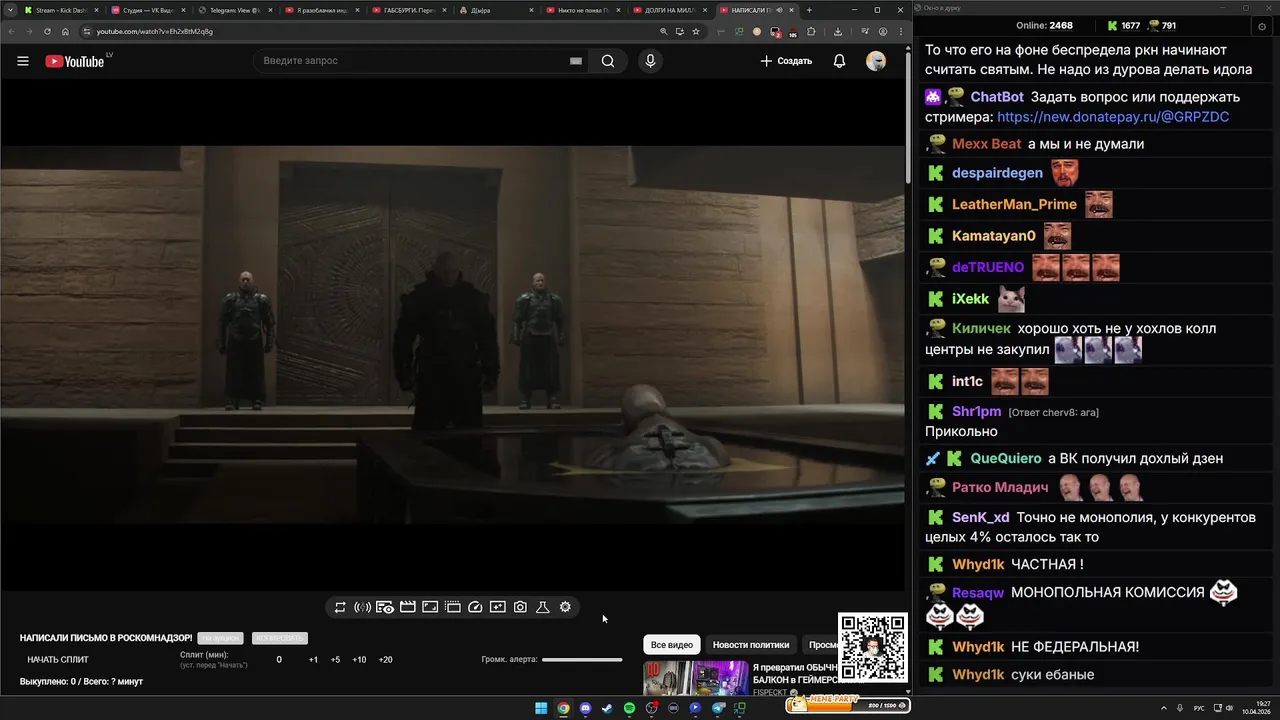Open a new browser tab with plus

point(810,10)
